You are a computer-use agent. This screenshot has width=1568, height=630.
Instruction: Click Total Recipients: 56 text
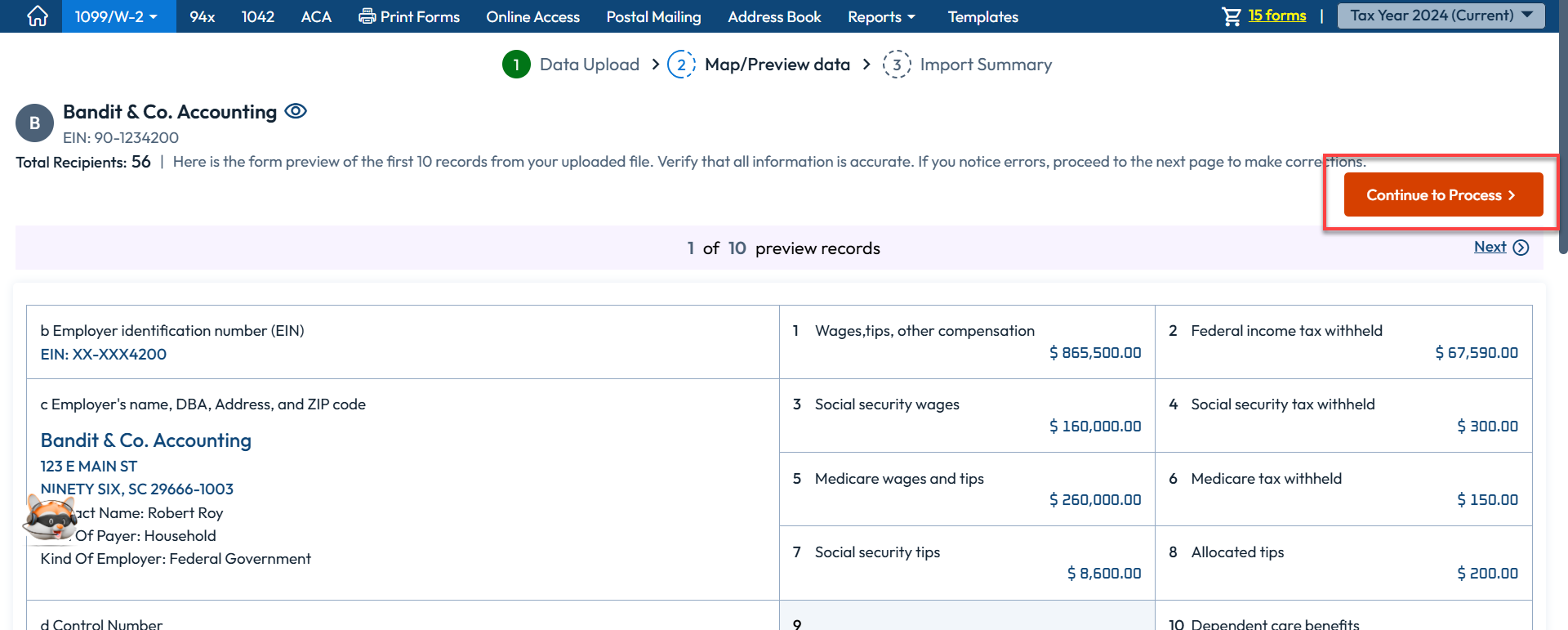coord(83,162)
